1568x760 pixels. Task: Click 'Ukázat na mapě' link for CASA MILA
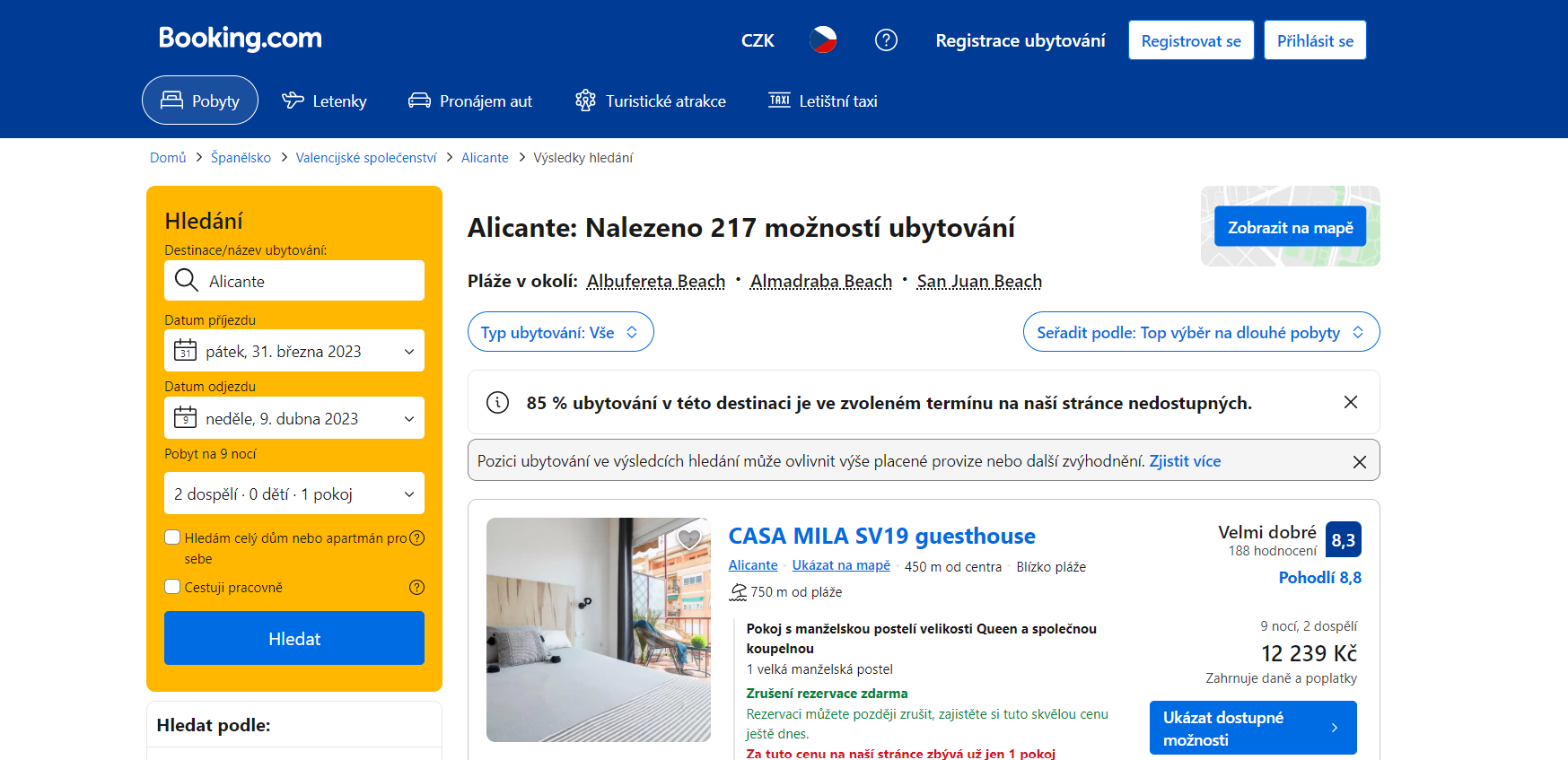coord(841,565)
